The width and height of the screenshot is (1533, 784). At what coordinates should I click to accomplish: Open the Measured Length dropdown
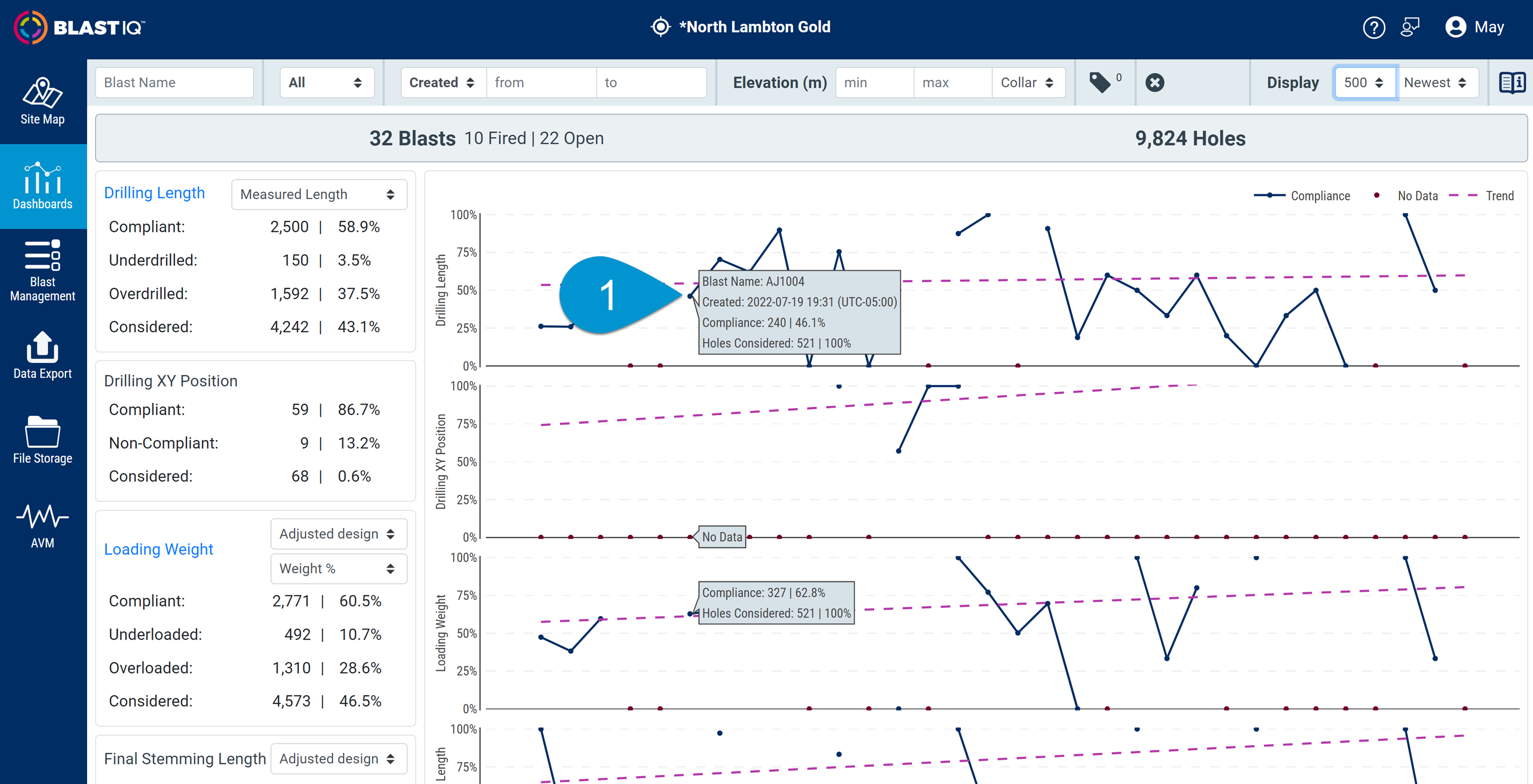point(319,195)
